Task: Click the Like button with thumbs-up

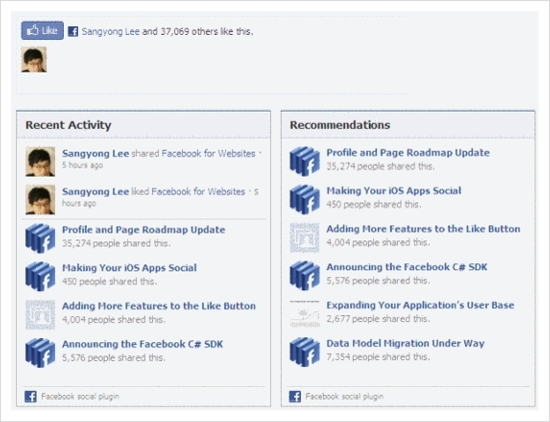Action: (42, 31)
